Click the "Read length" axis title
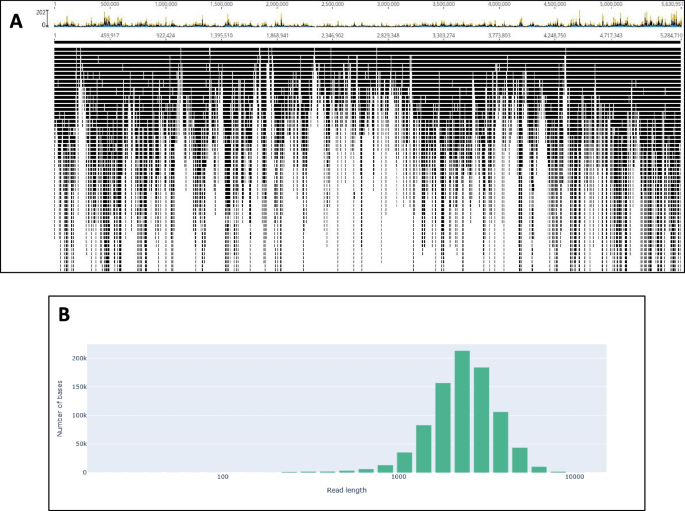Image resolution: width=685 pixels, height=511 pixels. coord(348,491)
